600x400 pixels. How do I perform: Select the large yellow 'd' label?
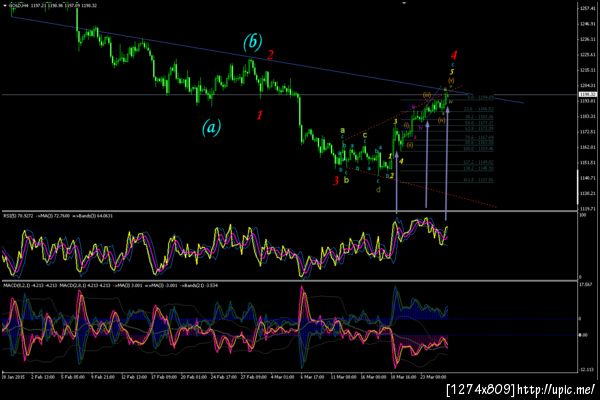point(378,189)
